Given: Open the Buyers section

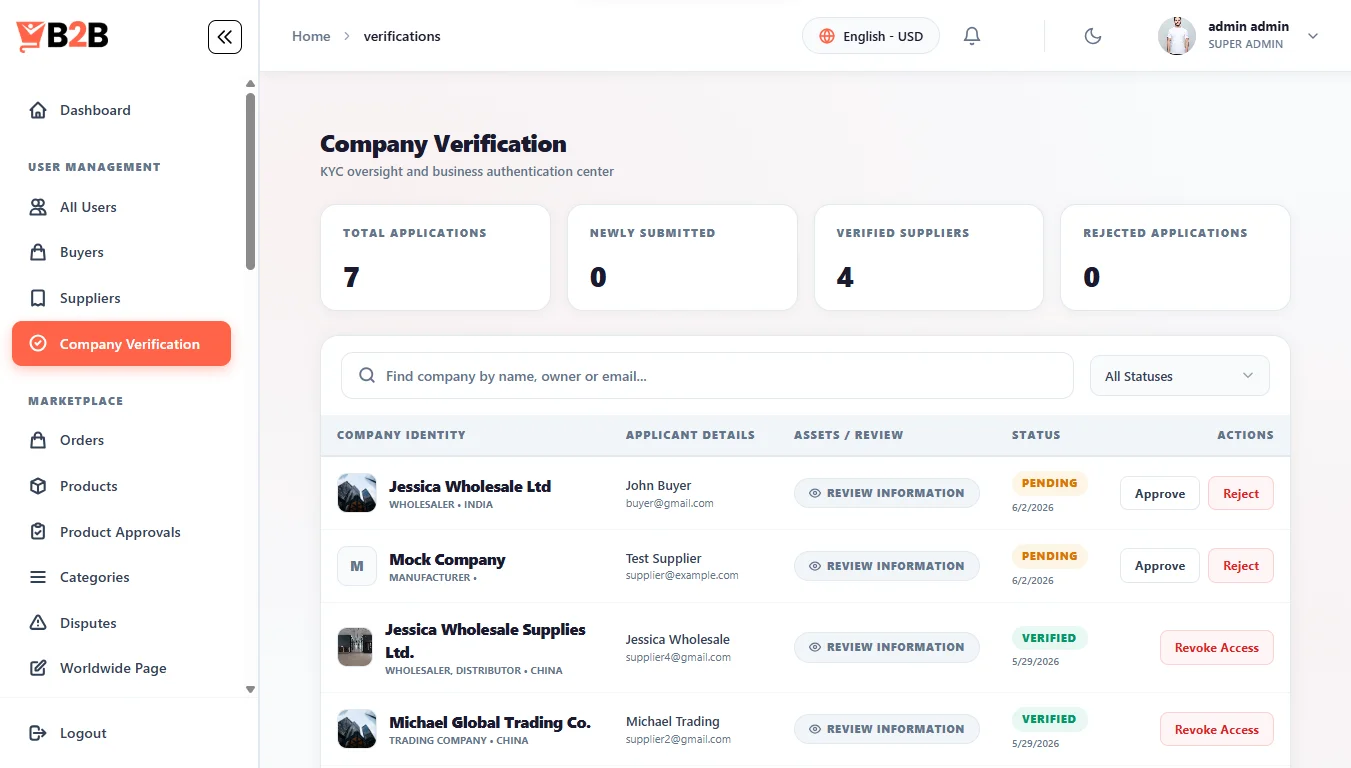Looking at the screenshot, I should pos(122,252).
